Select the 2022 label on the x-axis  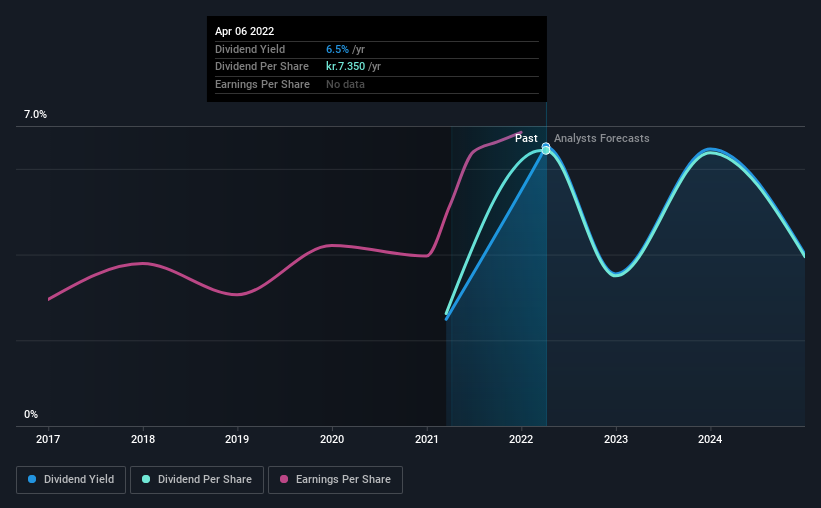pos(521,439)
